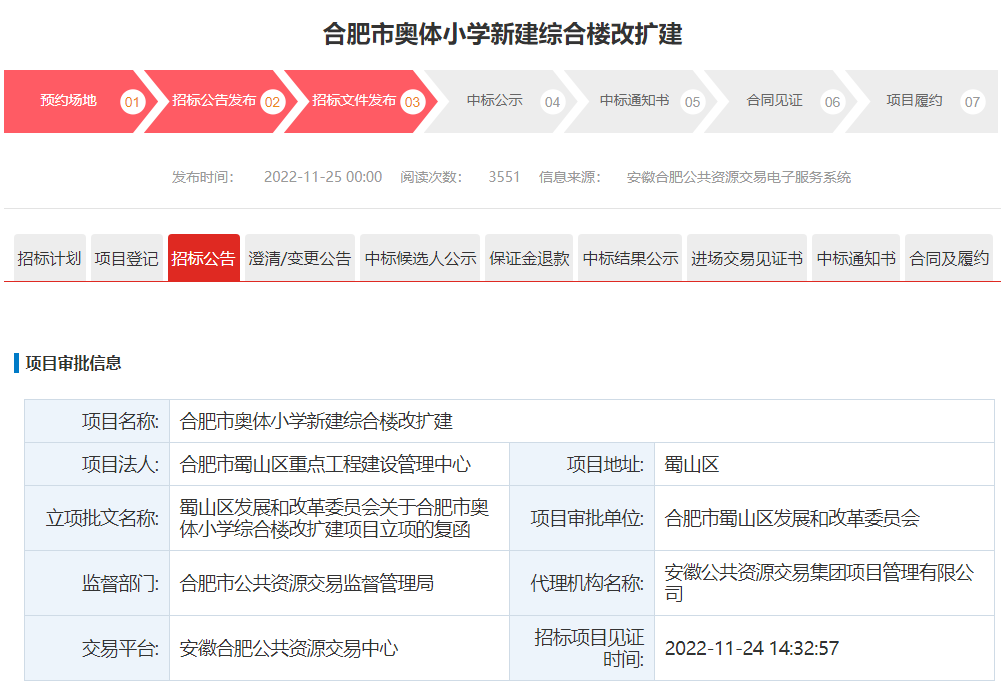The image size is (1001, 697).
Task: Click the 合肥市蜀山区重点工程建设管理中心 cell
Action: pos(339,464)
